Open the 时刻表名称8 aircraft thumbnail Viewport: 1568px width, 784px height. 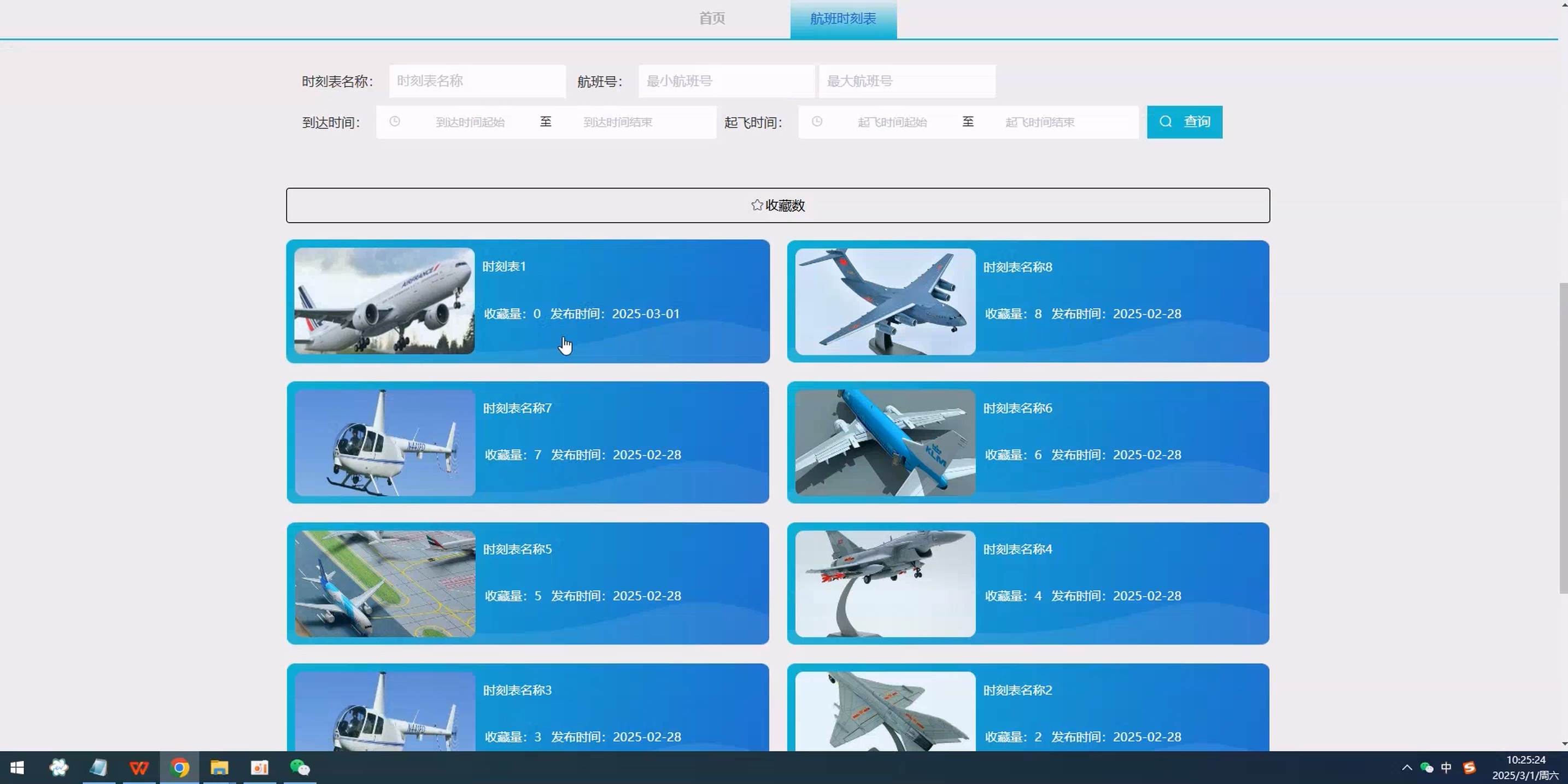coord(885,301)
